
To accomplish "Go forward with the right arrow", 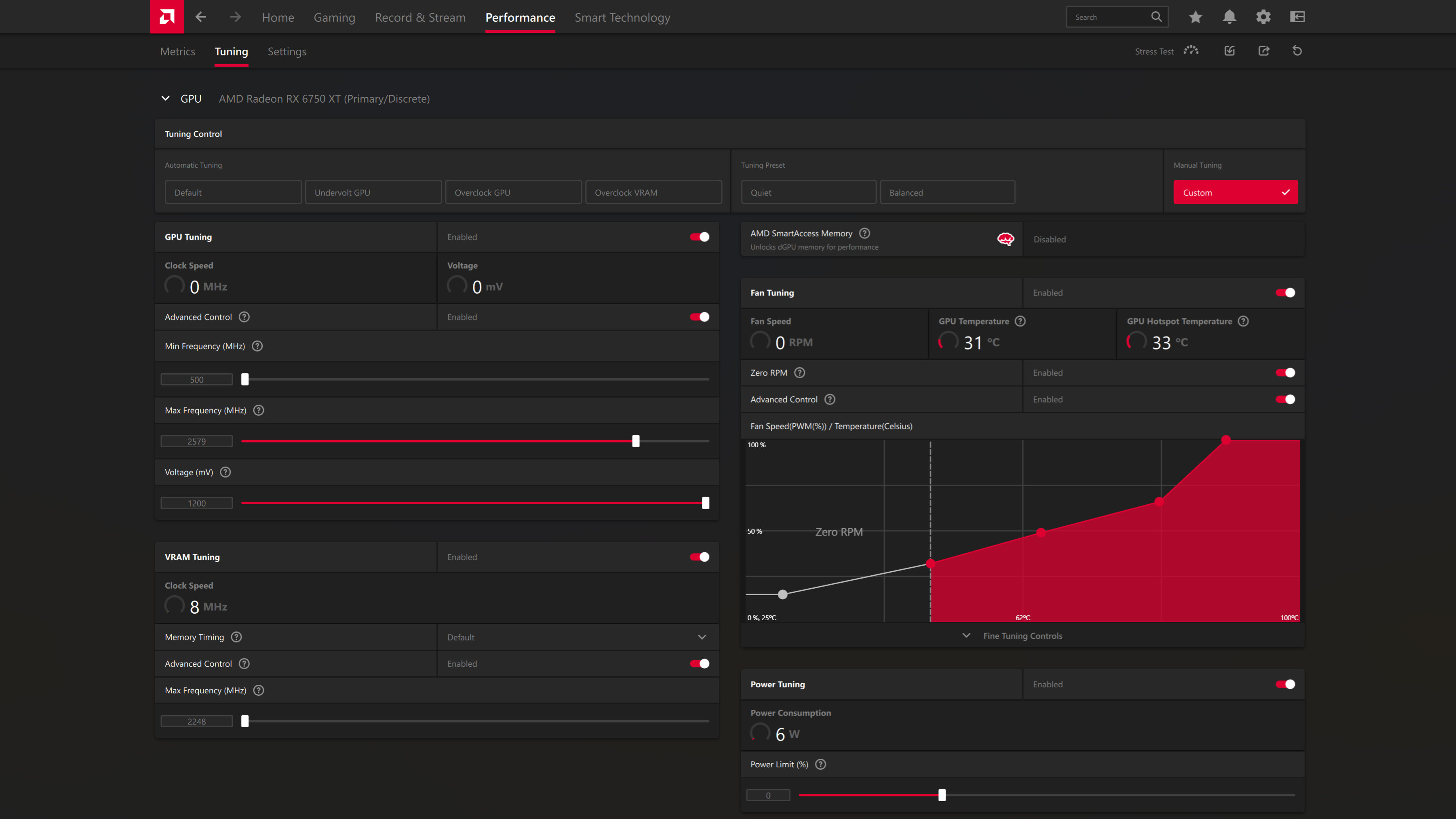I will (x=236, y=17).
